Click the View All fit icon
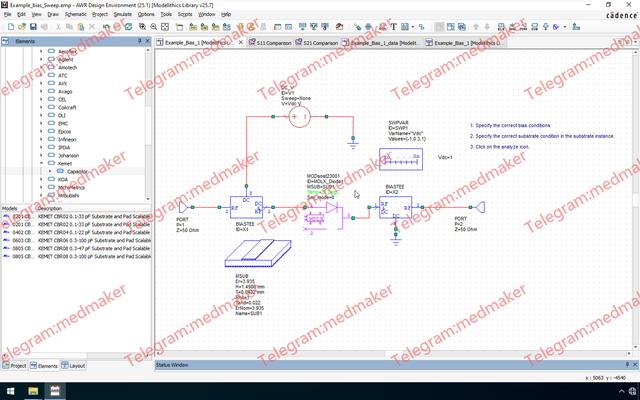Viewport: 640px width, 400px height. coord(165,27)
